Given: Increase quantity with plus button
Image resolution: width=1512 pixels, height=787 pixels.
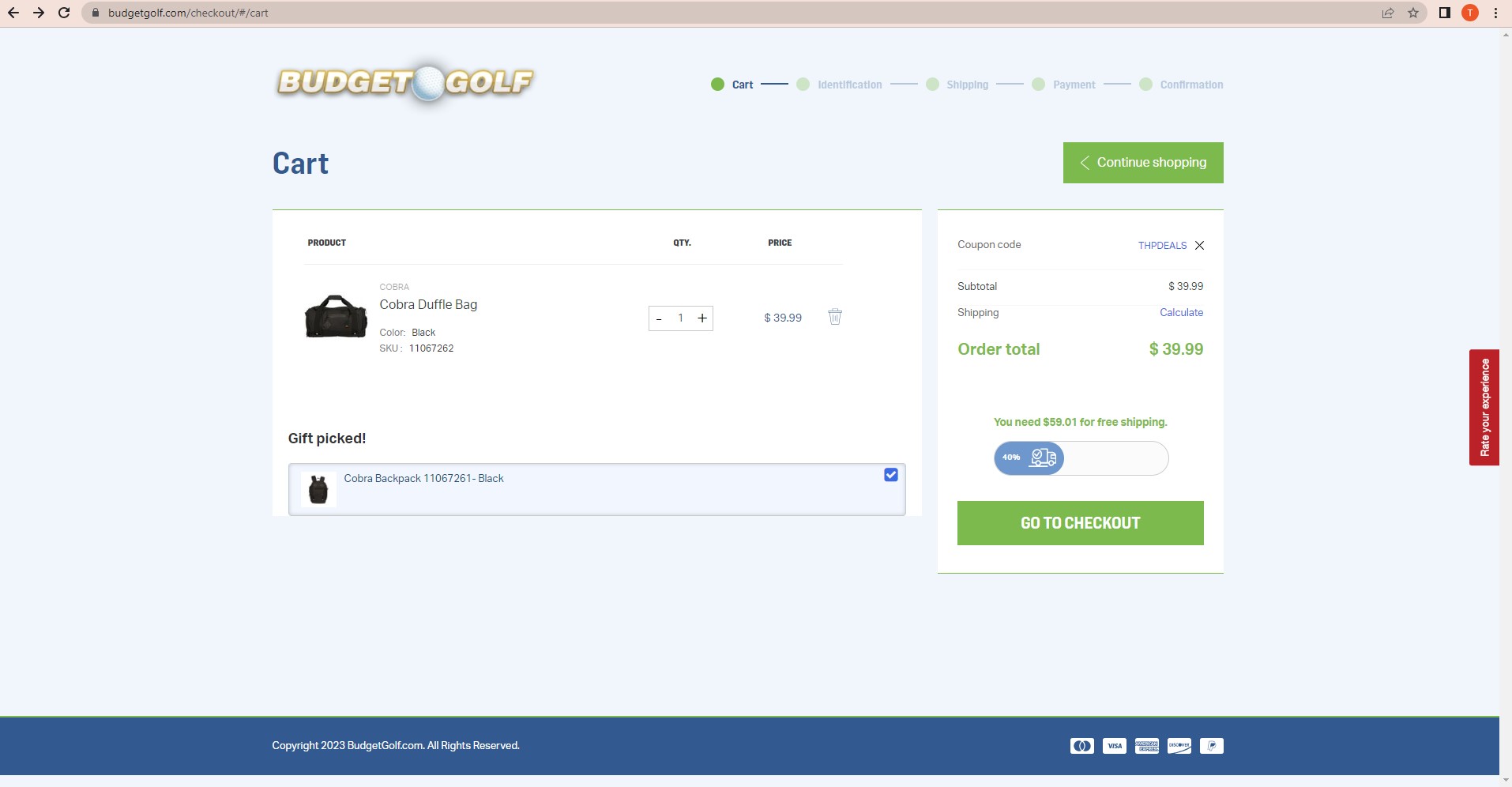Looking at the screenshot, I should click(702, 318).
